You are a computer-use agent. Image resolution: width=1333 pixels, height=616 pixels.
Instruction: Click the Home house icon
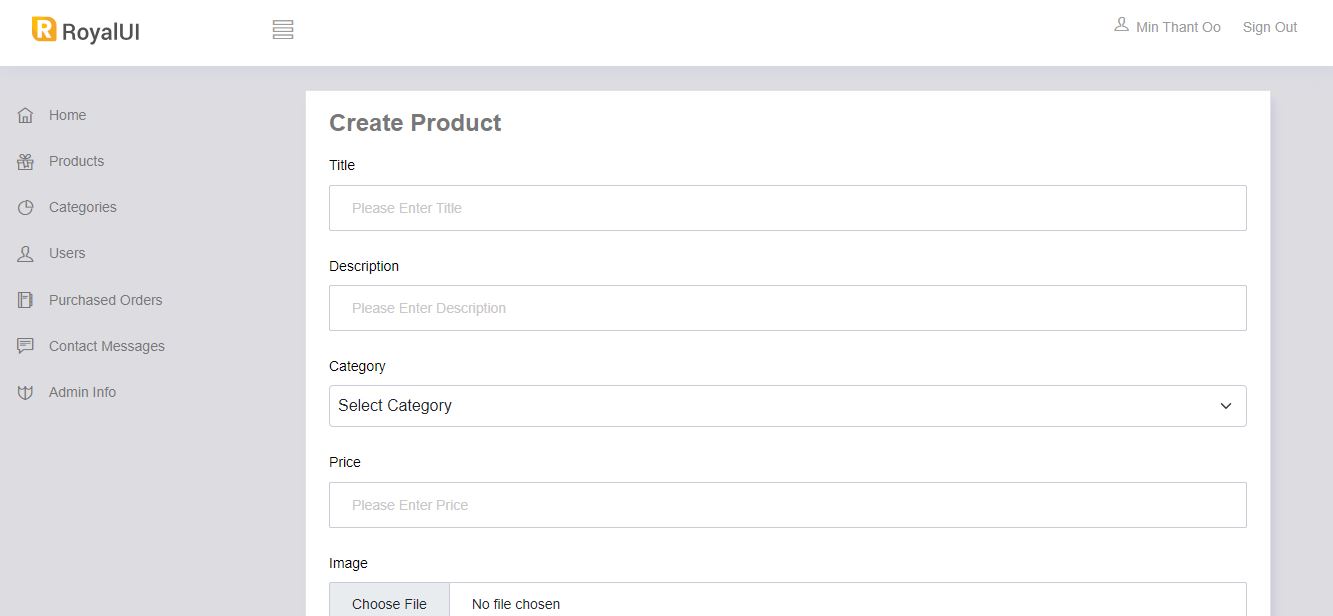[26, 115]
